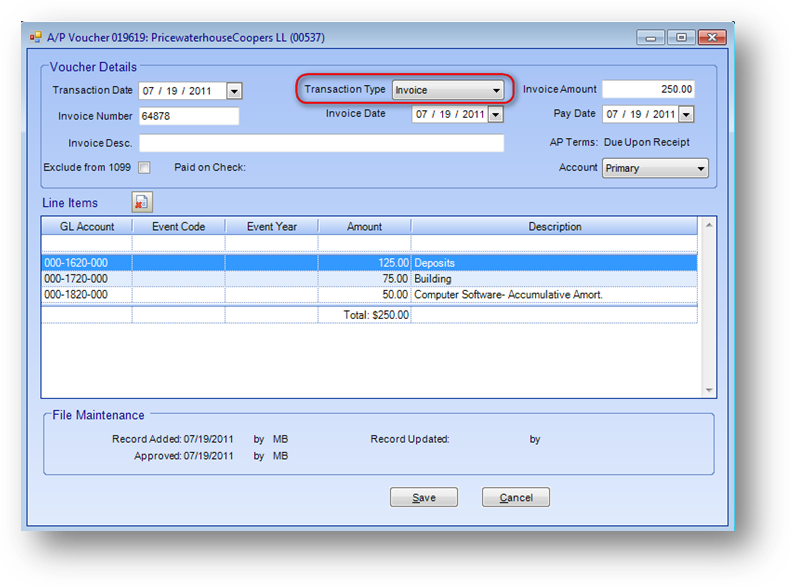Click the Invoice Number input field
Screen dimensions: 790x586
tap(189, 116)
